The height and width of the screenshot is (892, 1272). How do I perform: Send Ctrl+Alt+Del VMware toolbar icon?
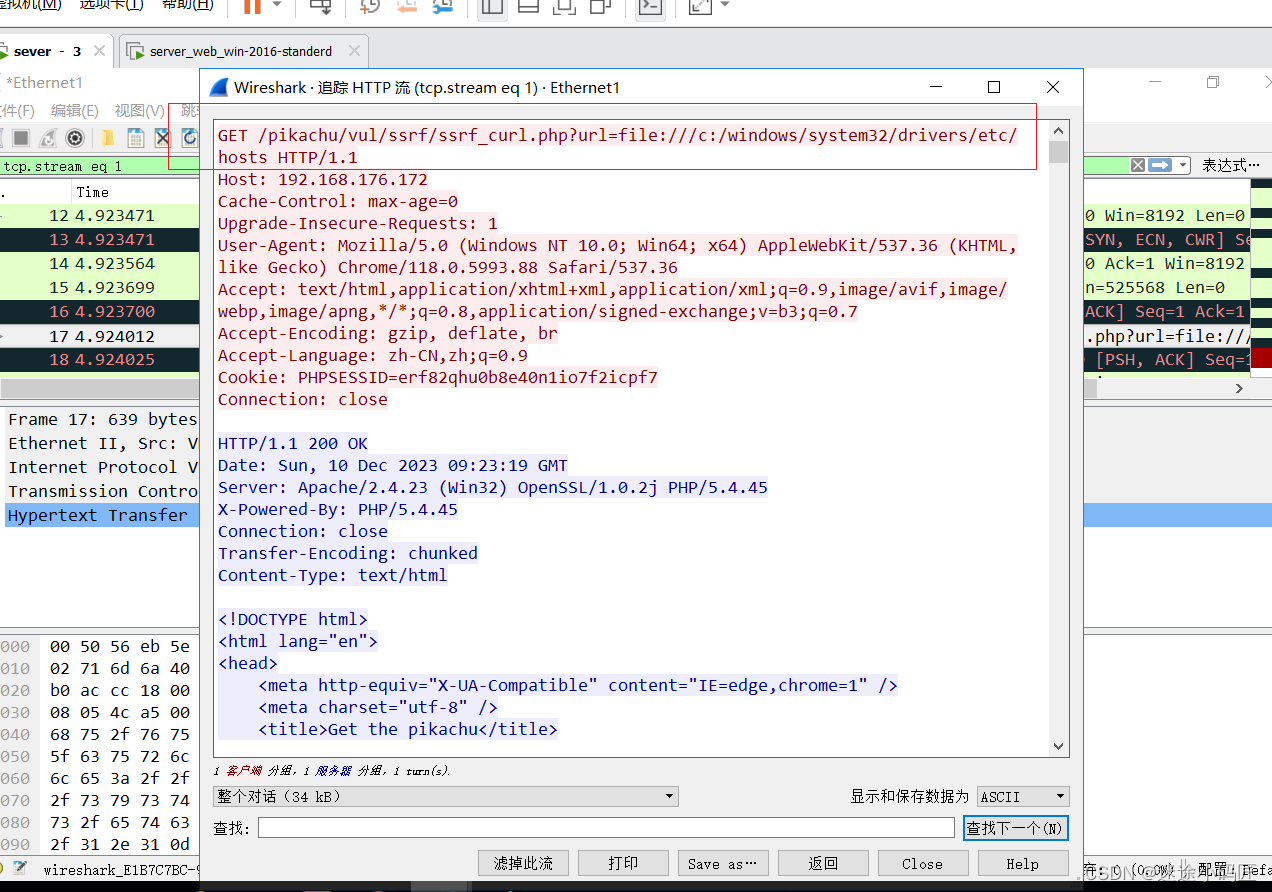(321, 6)
